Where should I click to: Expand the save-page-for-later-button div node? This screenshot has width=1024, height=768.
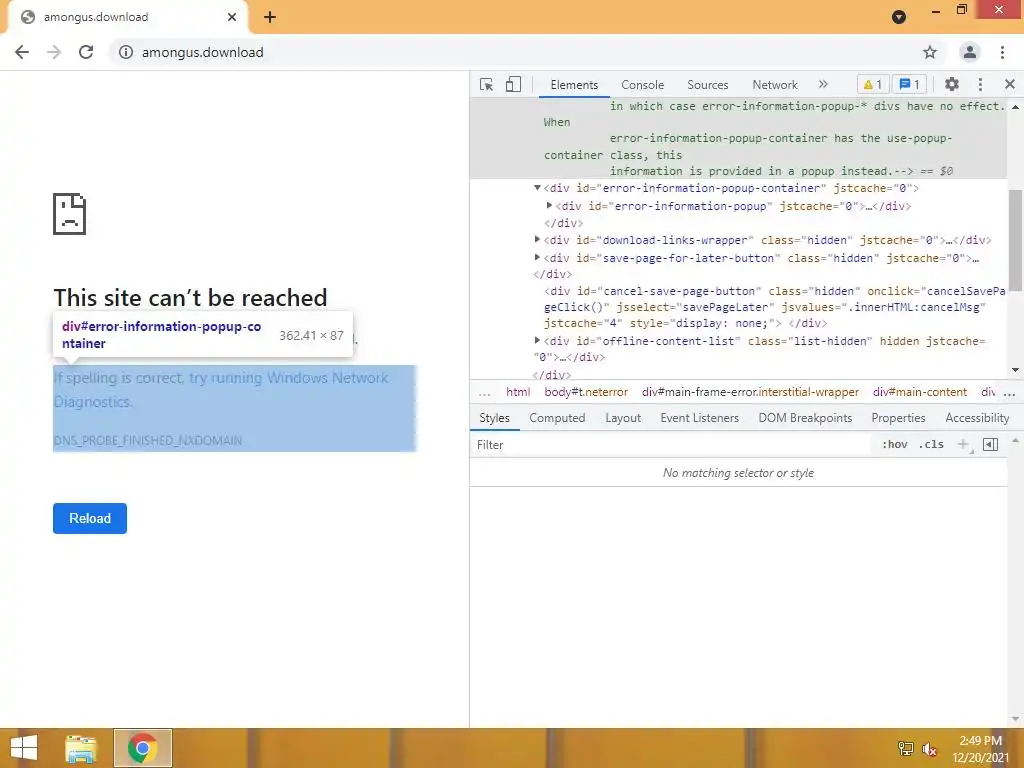[x=537, y=257]
